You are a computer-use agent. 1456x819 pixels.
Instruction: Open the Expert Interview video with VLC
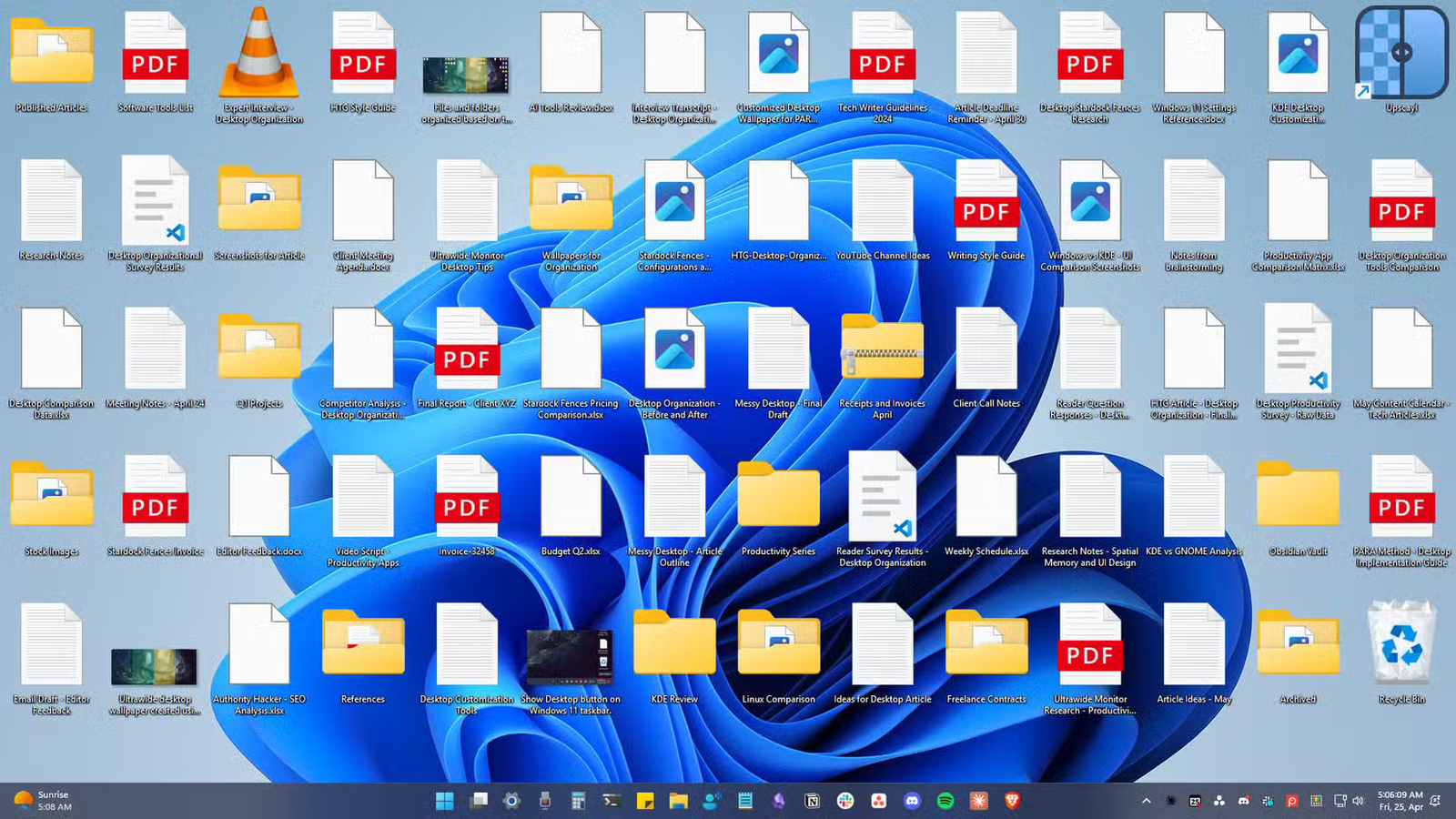point(258,50)
